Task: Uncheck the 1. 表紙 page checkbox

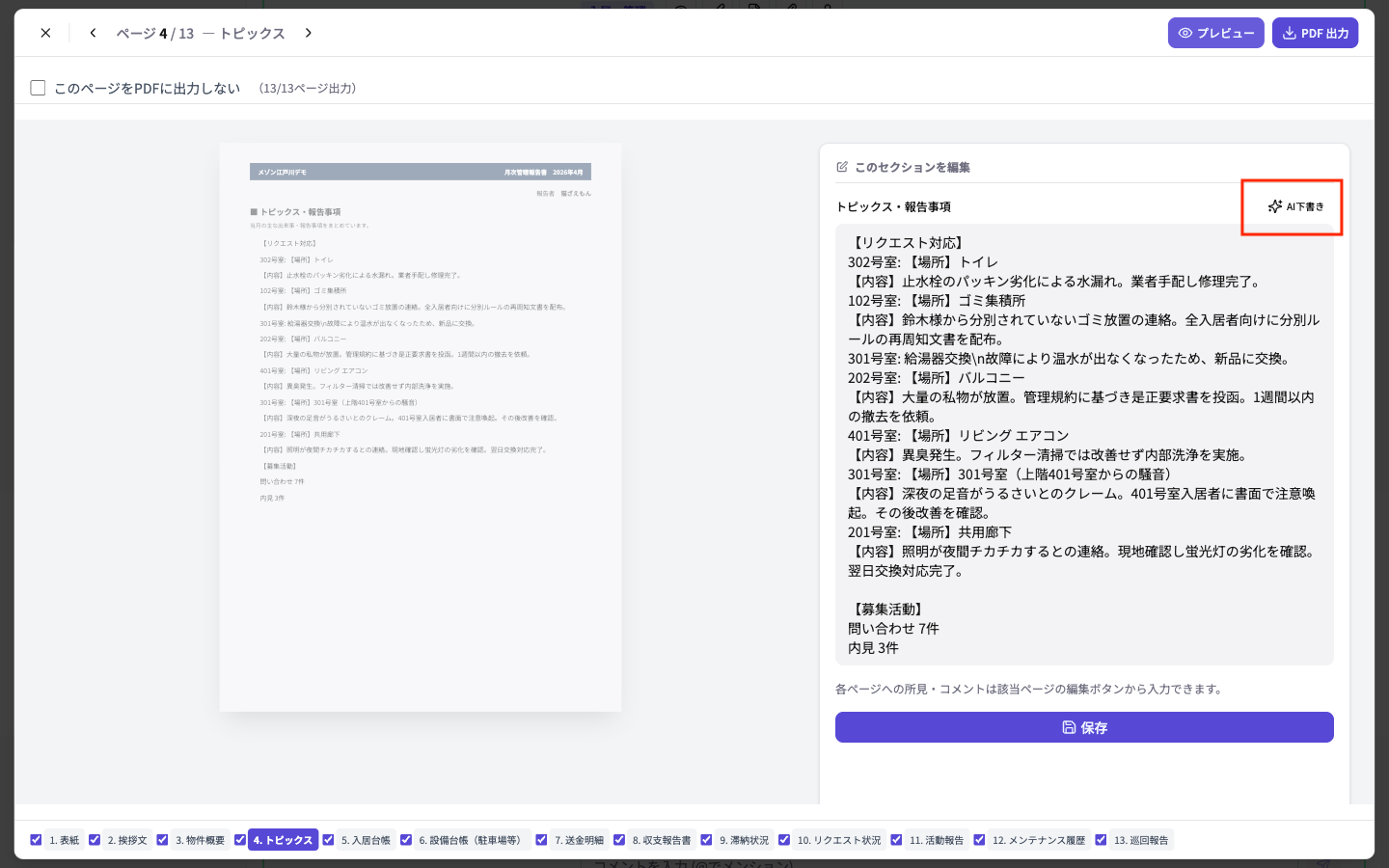Action: pyautogui.click(x=36, y=840)
